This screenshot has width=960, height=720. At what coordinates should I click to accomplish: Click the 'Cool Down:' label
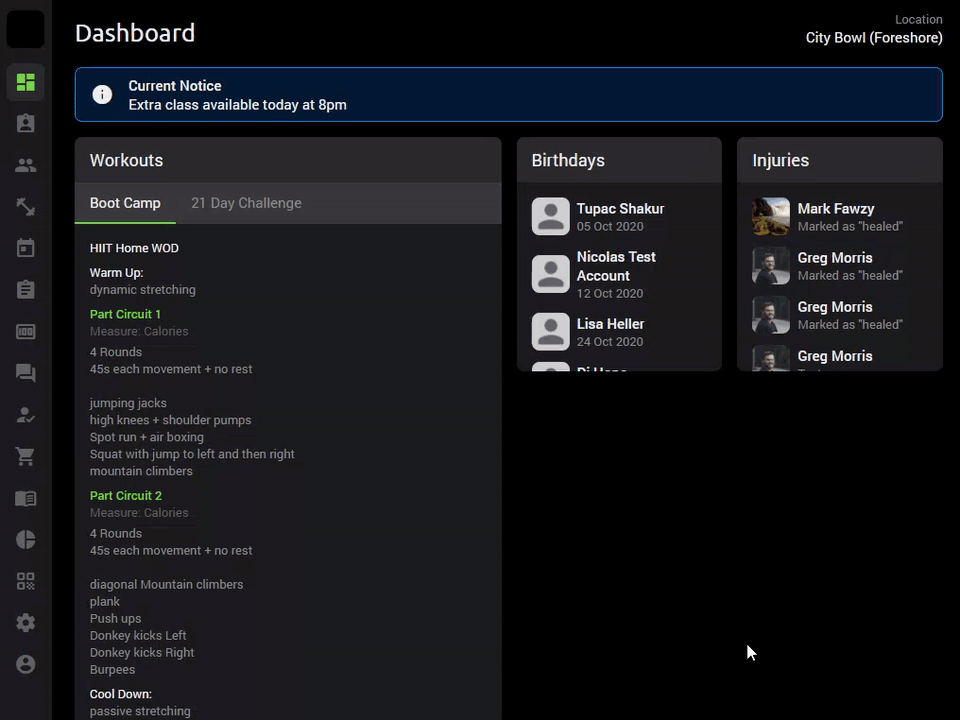coord(121,694)
